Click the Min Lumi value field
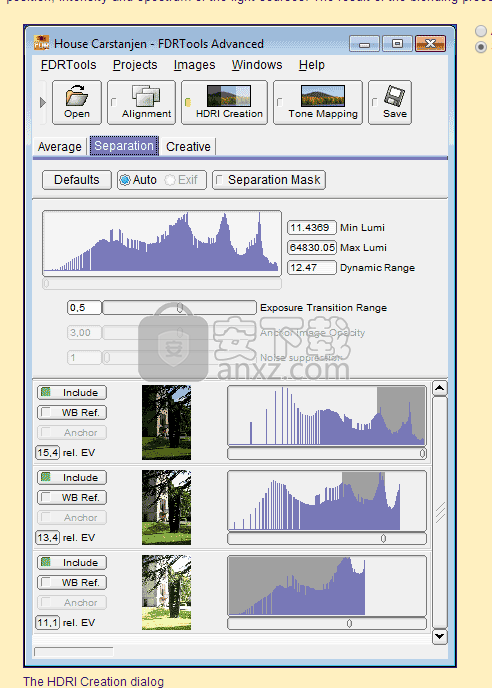 point(312,228)
